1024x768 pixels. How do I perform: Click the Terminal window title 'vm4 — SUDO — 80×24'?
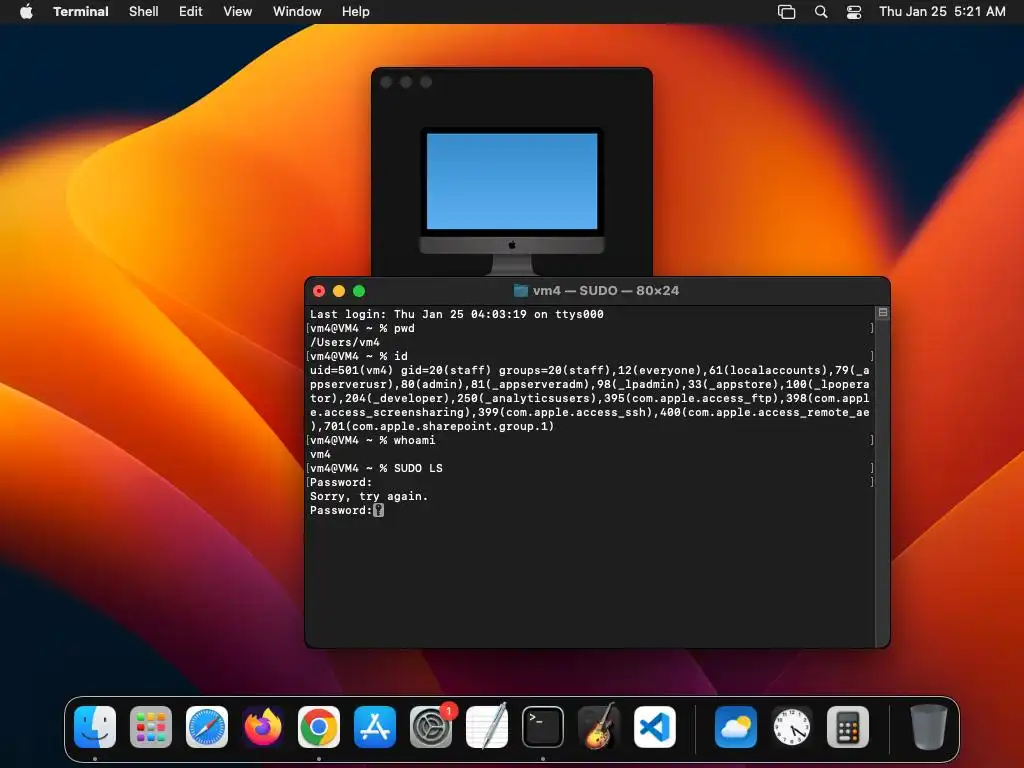point(605,291)
